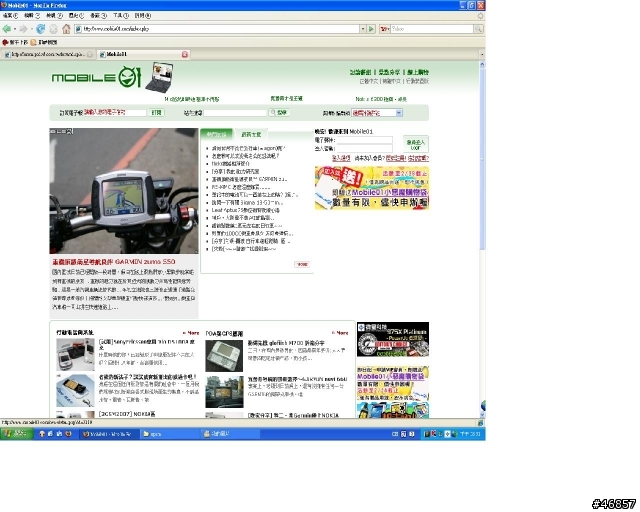Open the 歷史 (History) menu
640x512 pixels.
click(76, 16)
